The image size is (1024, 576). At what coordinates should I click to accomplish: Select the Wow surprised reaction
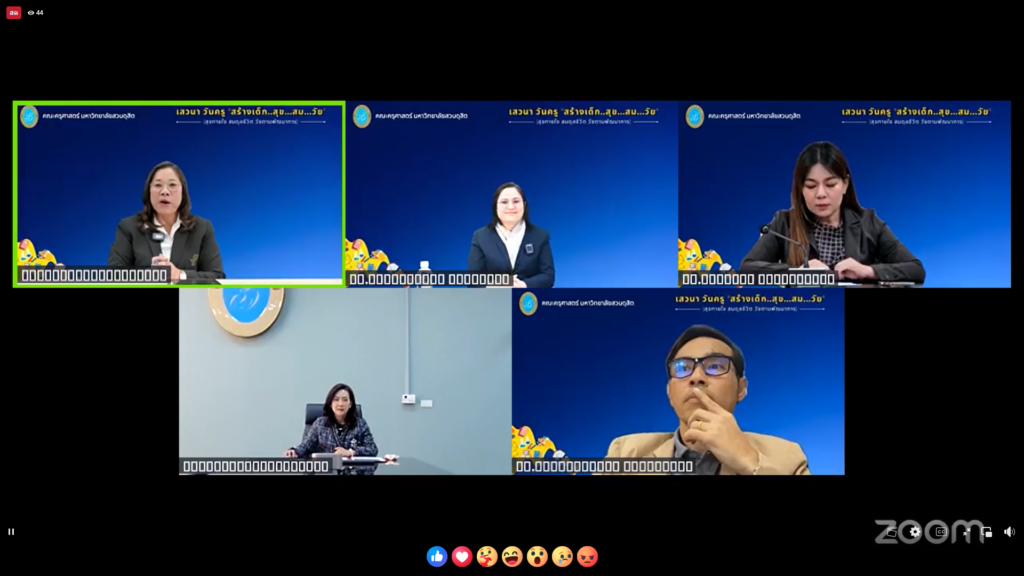(537, 557)
